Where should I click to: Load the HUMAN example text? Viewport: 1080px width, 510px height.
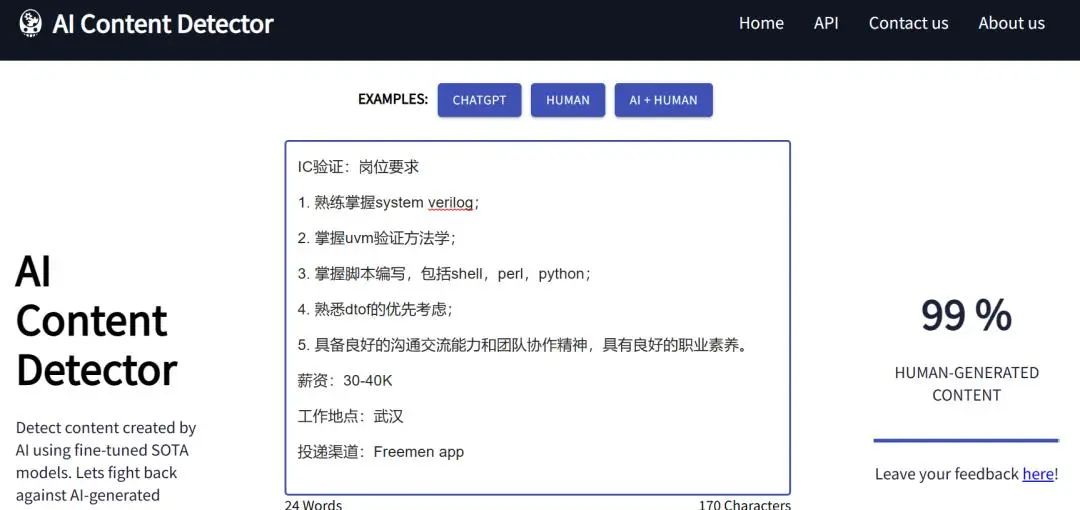click(568, 100)
